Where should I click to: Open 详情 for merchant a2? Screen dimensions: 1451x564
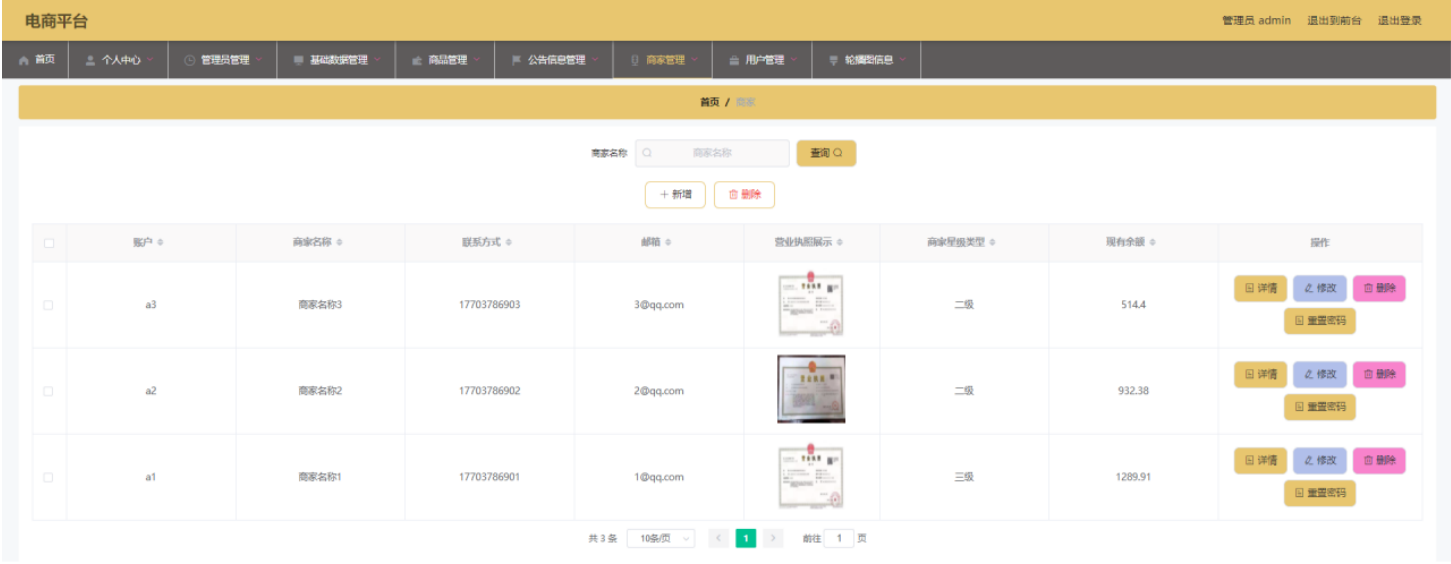click(1260, 374)
